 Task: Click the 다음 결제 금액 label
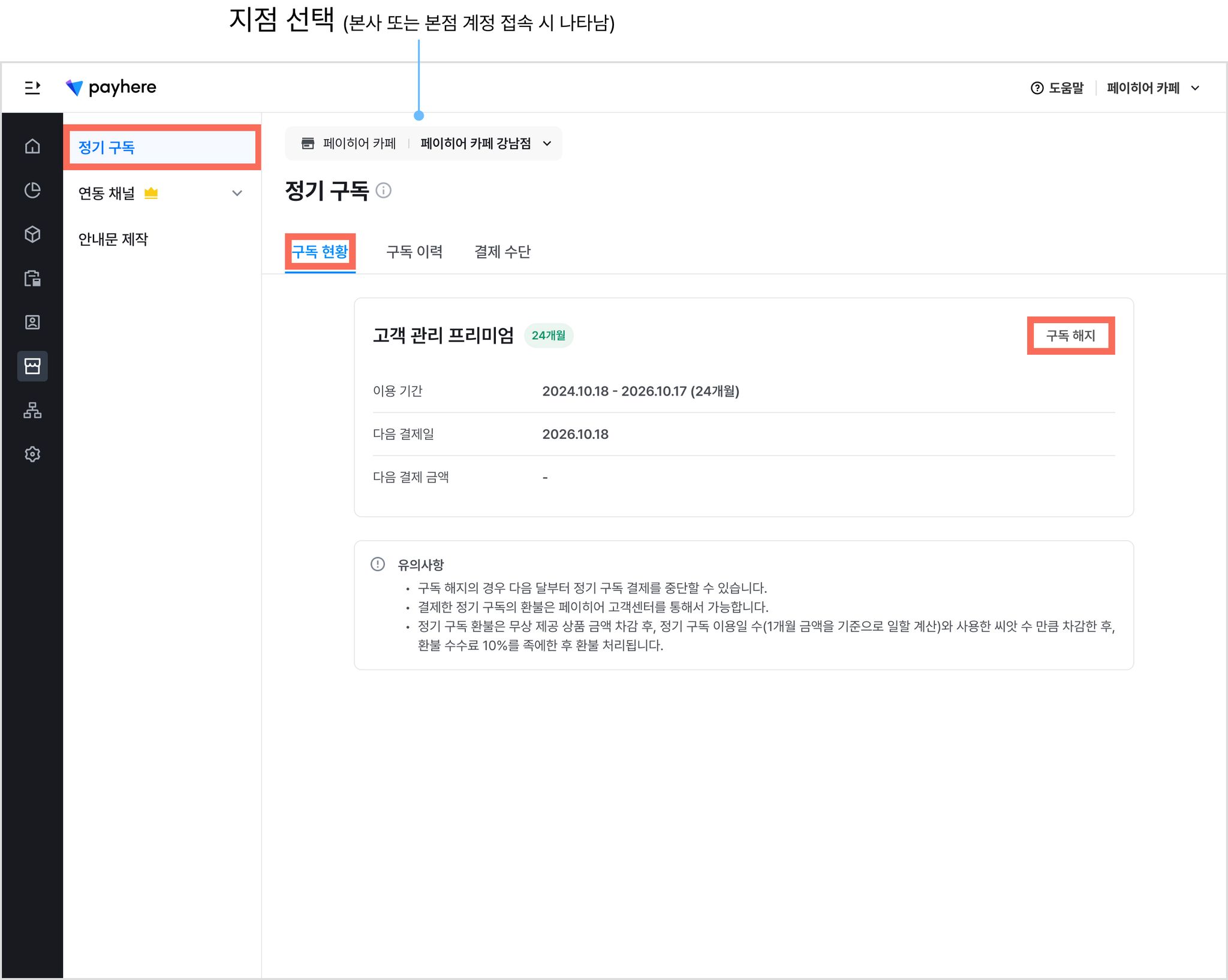411,478
